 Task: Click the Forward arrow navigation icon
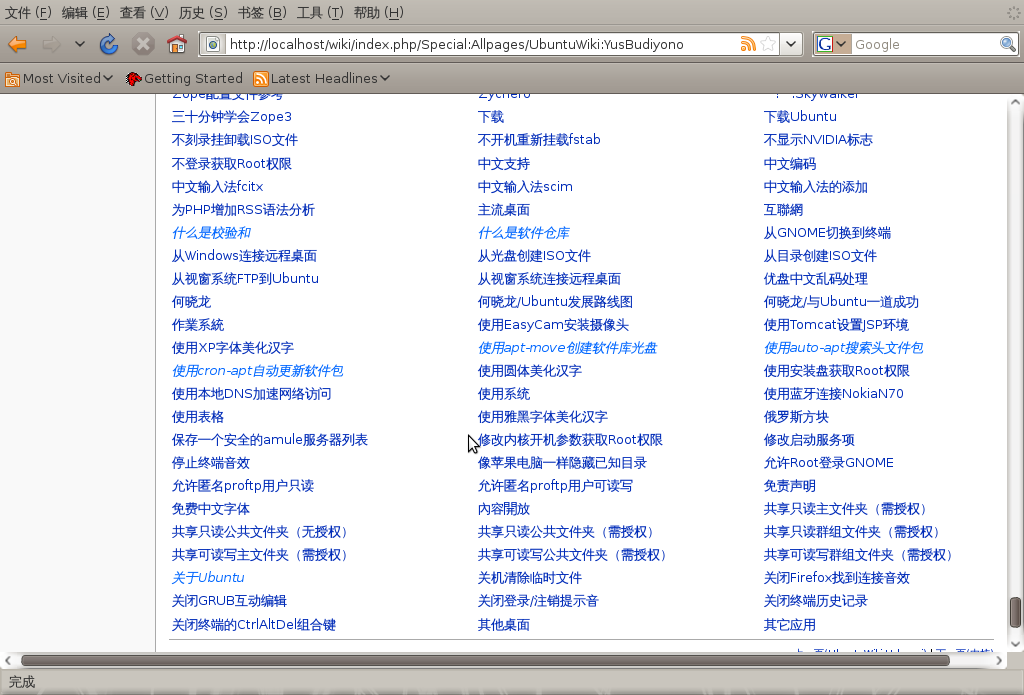pos(51,44)
